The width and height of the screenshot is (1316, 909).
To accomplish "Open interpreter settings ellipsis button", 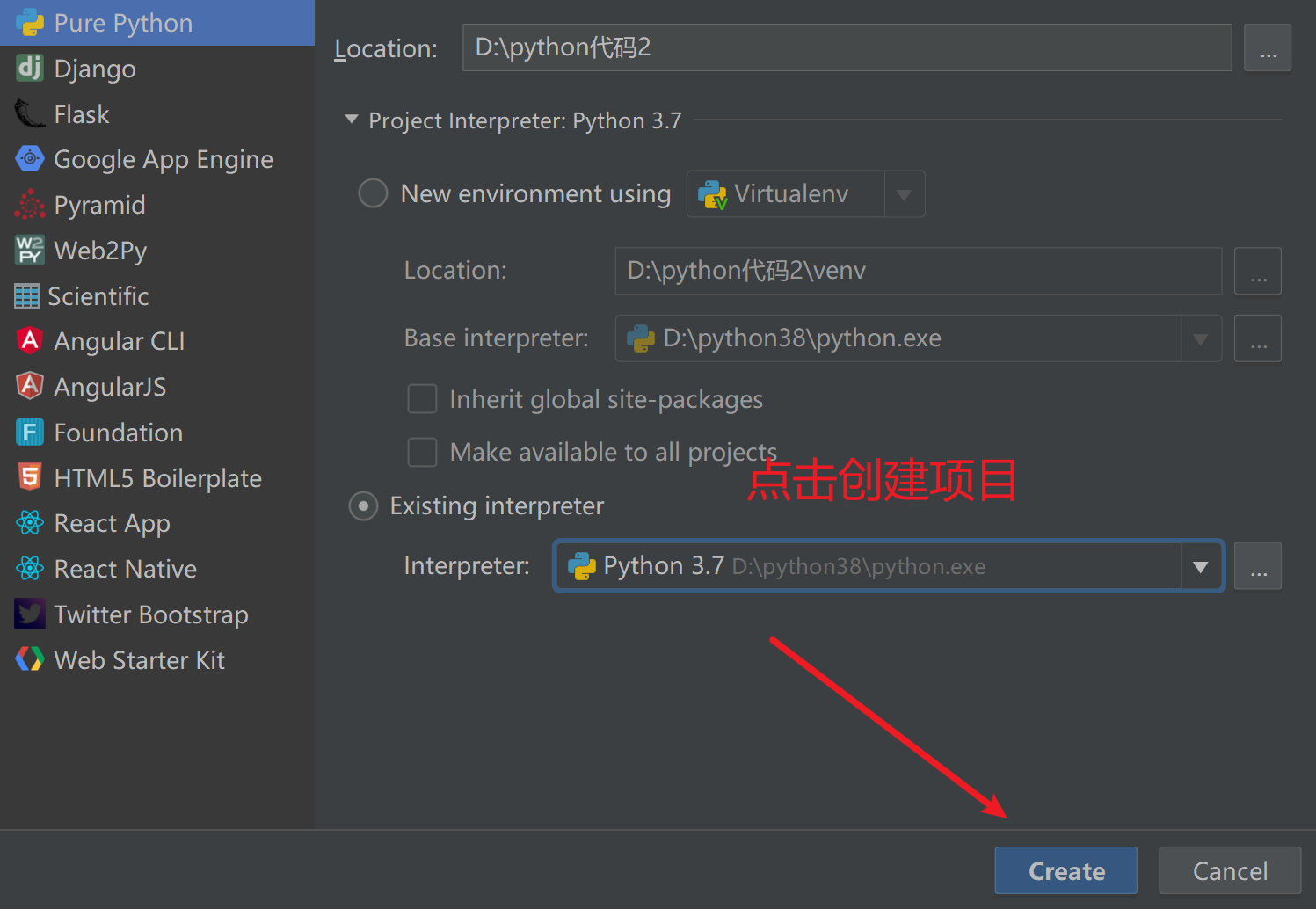I will (x=1258, y=566).
